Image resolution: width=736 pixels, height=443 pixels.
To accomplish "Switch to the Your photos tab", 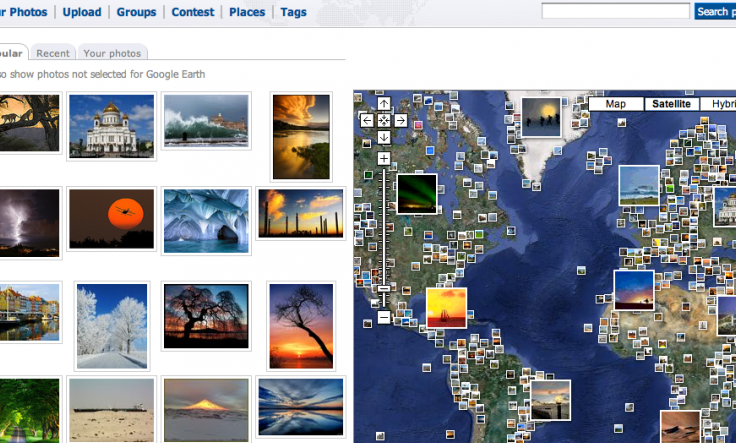I will point(112,53).
